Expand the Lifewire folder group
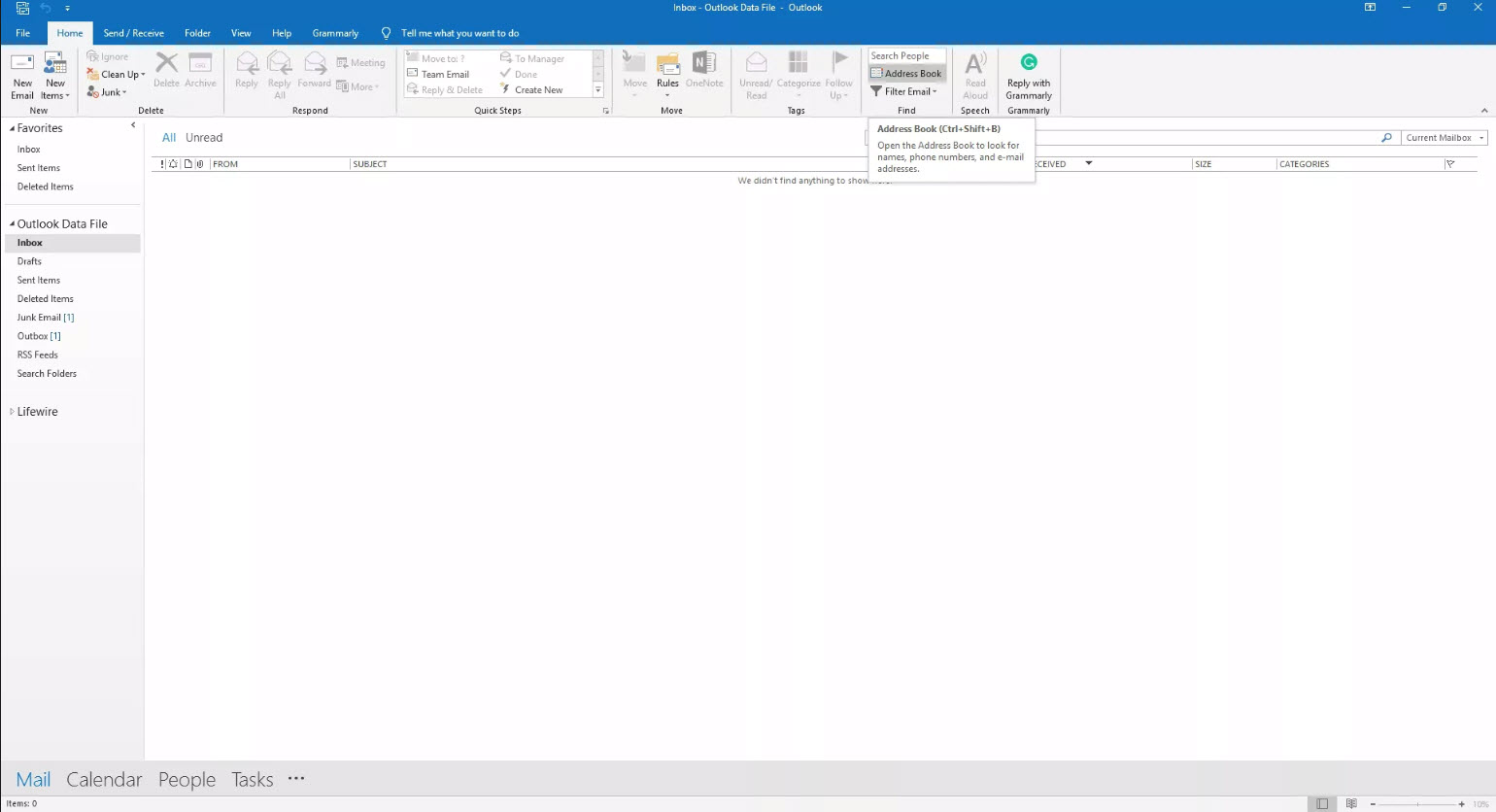The width and height of the screenshot is (1496, 812). click(12, 412)
